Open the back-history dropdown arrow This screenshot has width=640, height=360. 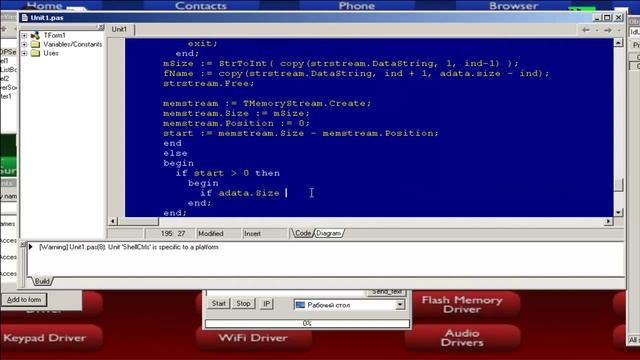(x=596, y=30)
